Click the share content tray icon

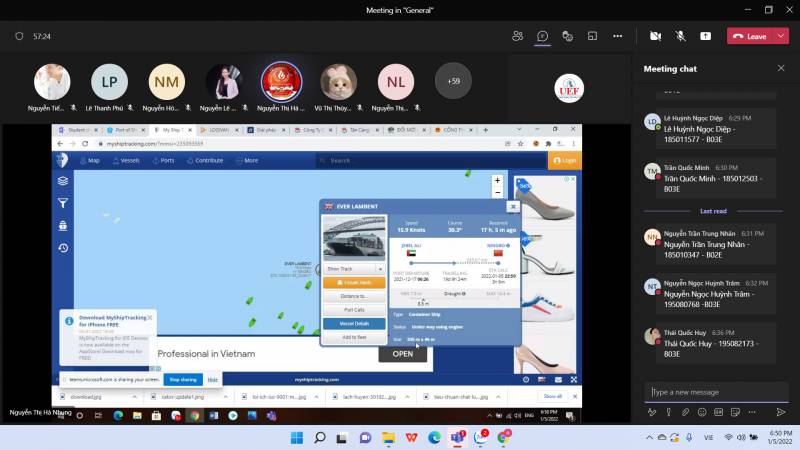[705, 35]
